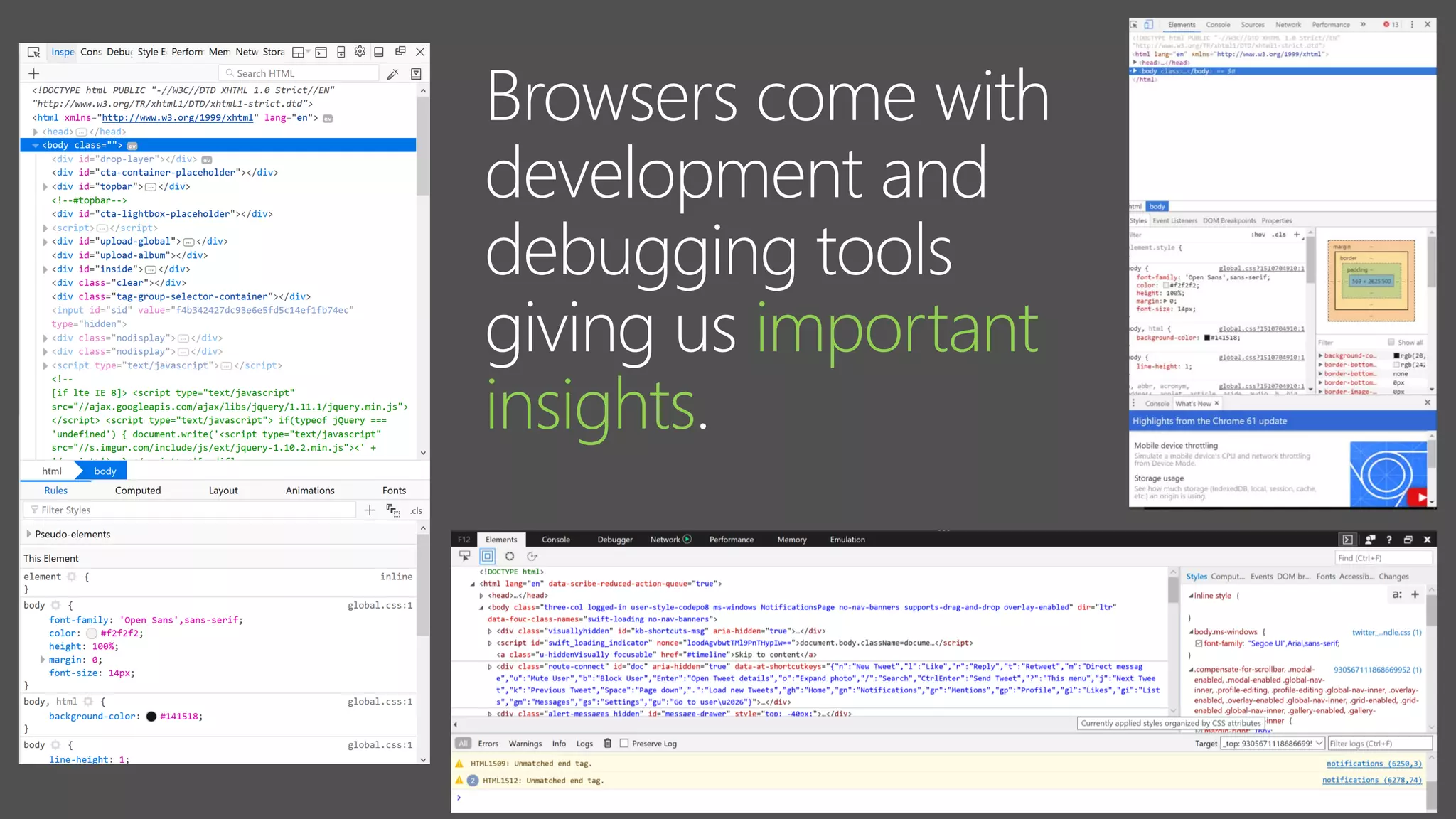Toggle Edge Warnings log filter
Viewport: 1456px width, 819px height.
coord(525,744)
